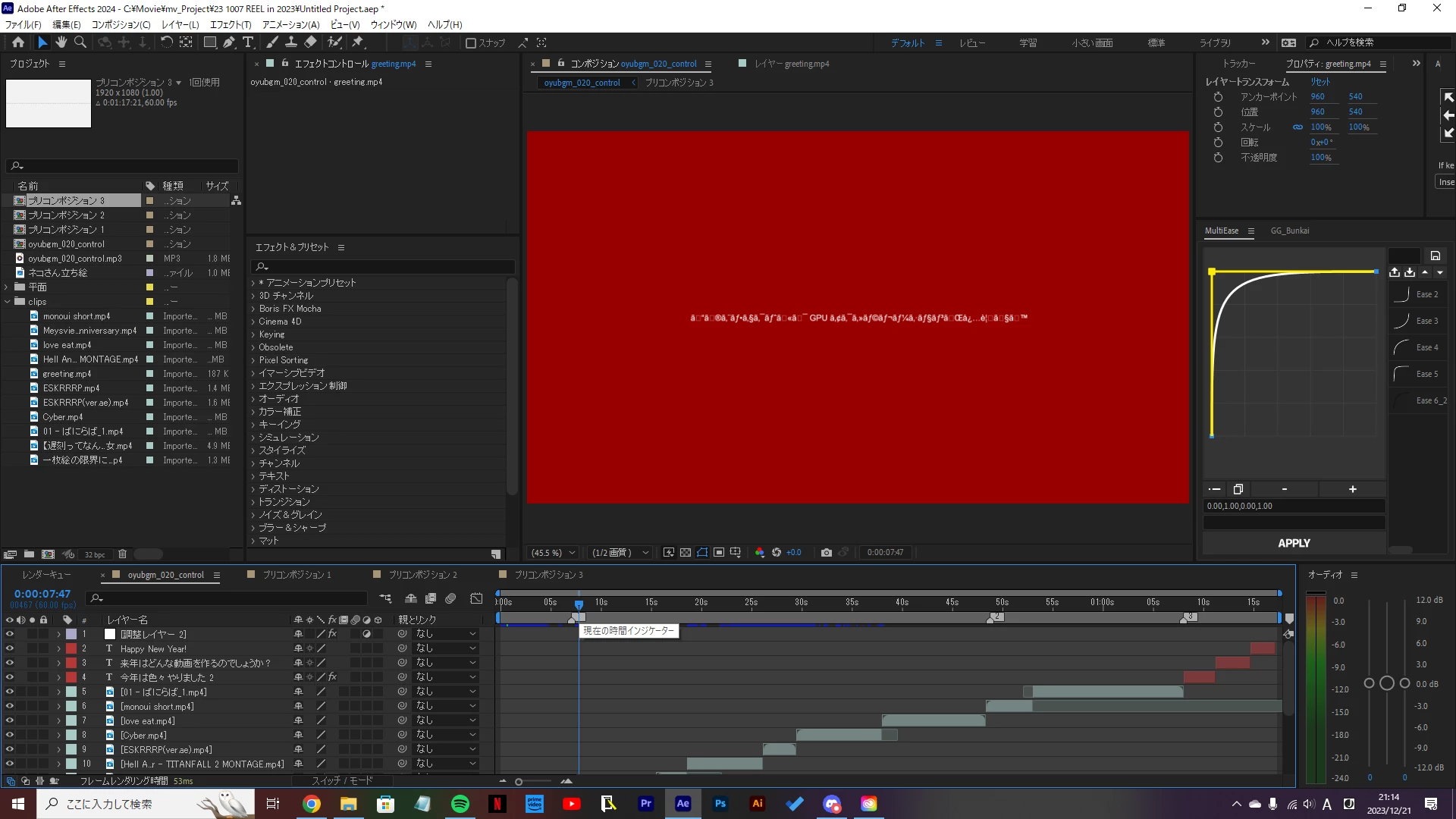Open the preview resolution dropdown (1/2画質)
The height and width of the screenshot is (819, 1456).
click(x=620, y=553)
